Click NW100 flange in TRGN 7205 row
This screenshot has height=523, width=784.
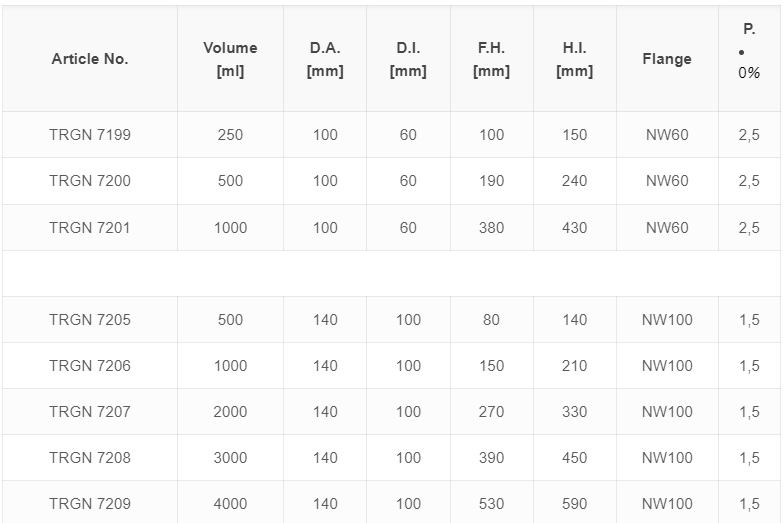click(x=667, y=320)
